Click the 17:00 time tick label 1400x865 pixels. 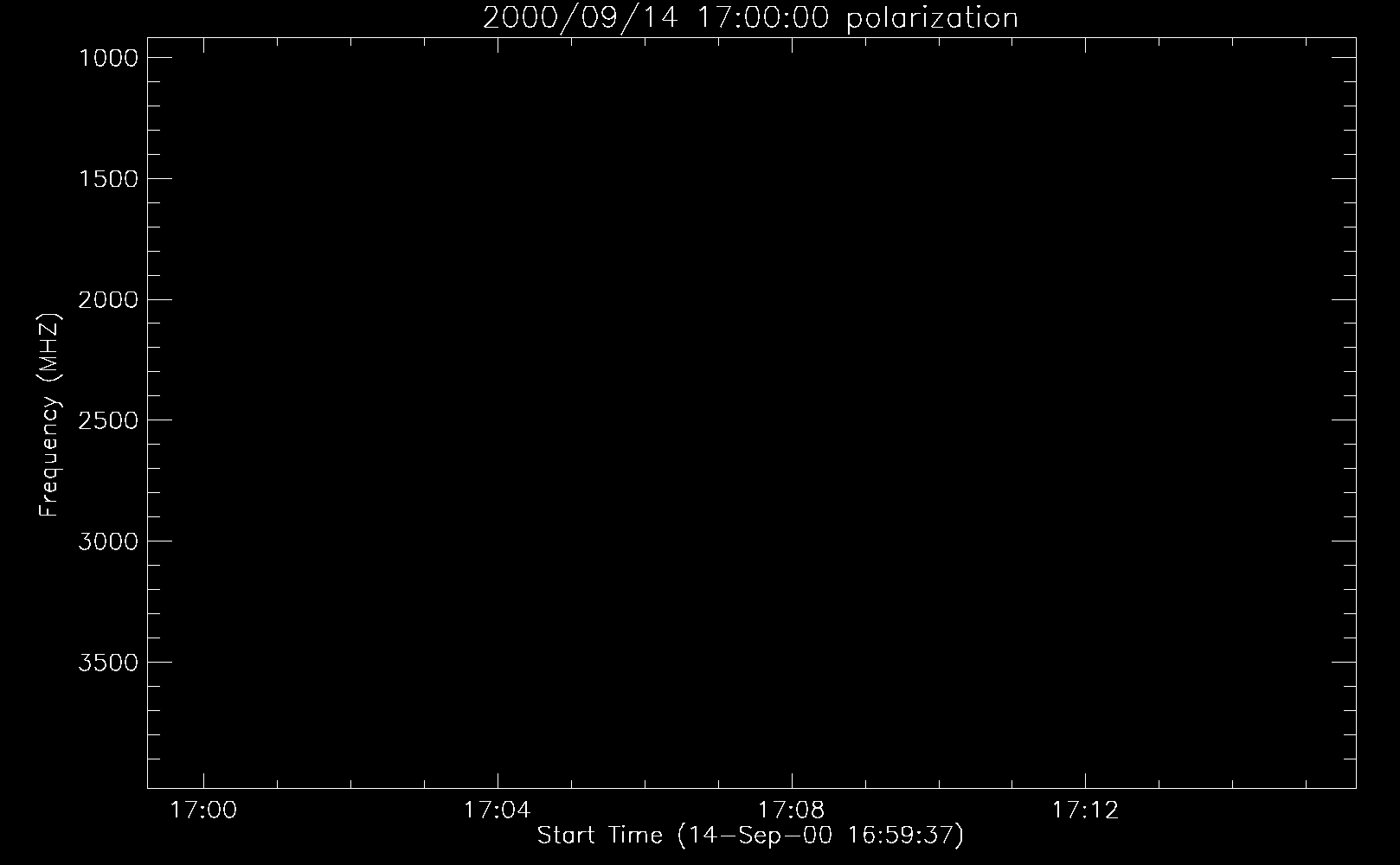pyautogui.click(x=203, y=811)
